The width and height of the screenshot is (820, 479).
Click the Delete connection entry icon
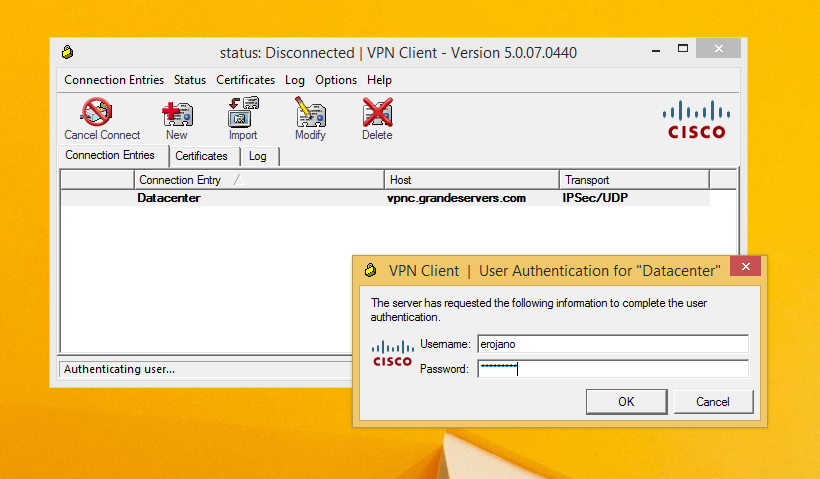[x=377, y=119]
